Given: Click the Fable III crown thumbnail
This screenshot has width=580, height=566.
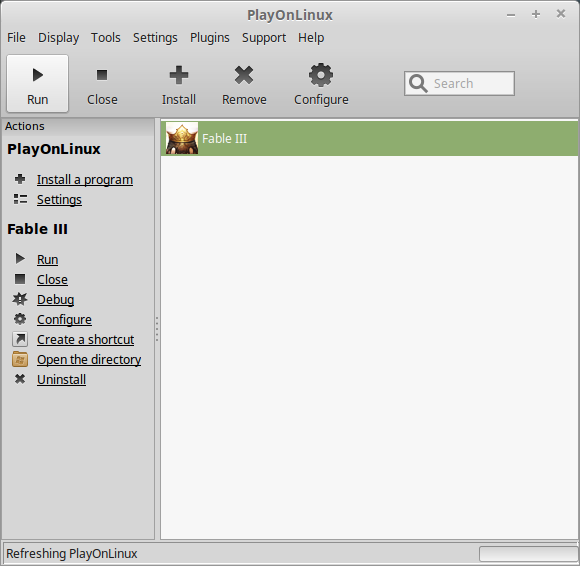Looking at the screenshot, I should pyautogui.click(x=182, y=138).
